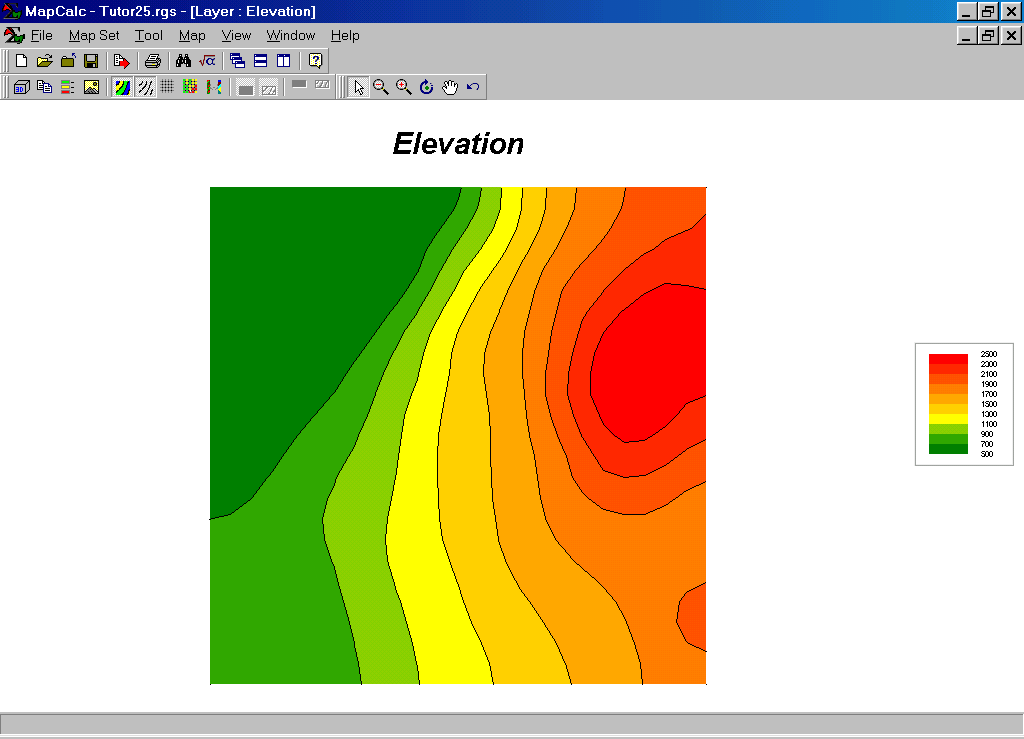Click the Help question mark icon
This screenshot has width=1024, height=739.
(x=315, y=61)
